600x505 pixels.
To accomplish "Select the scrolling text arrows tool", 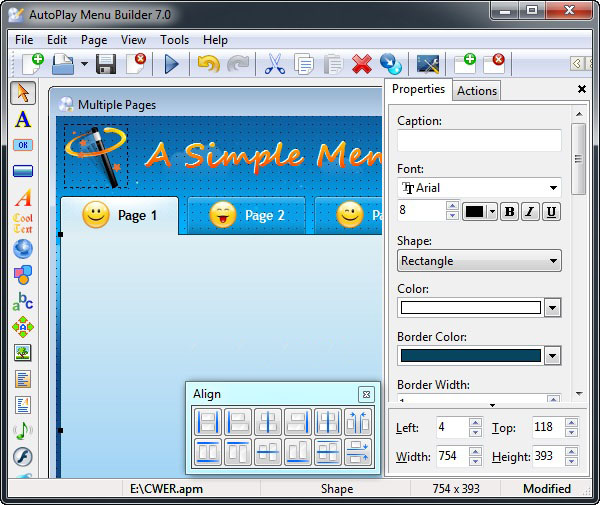I will 23,327.
